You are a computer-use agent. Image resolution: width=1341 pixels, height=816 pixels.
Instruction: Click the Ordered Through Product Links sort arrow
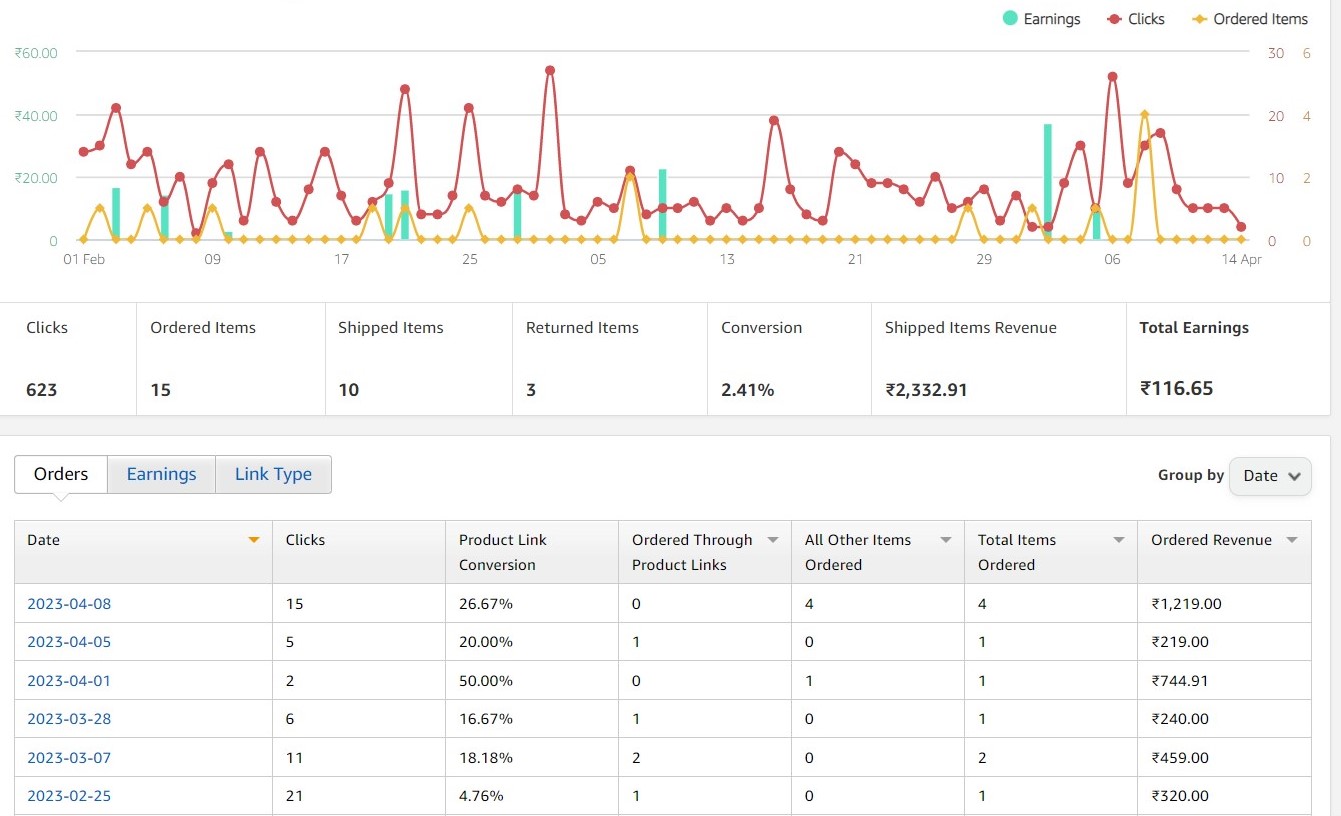(x=773, y=539)
